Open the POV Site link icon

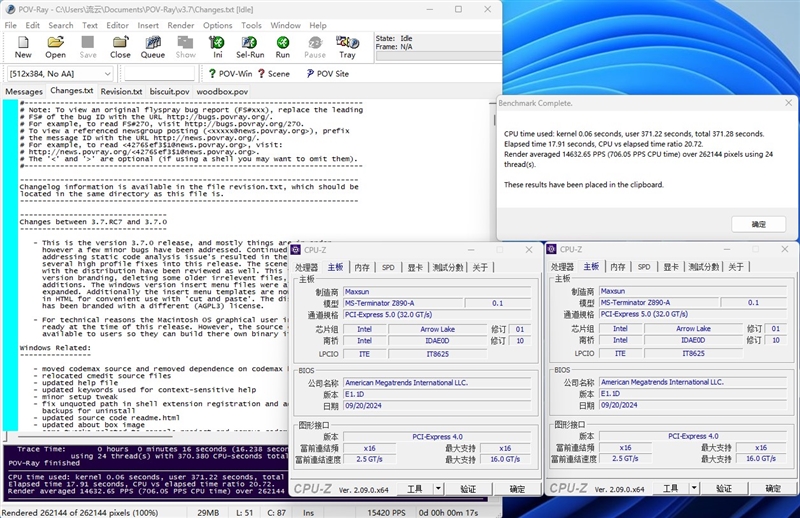coord(310,73)
